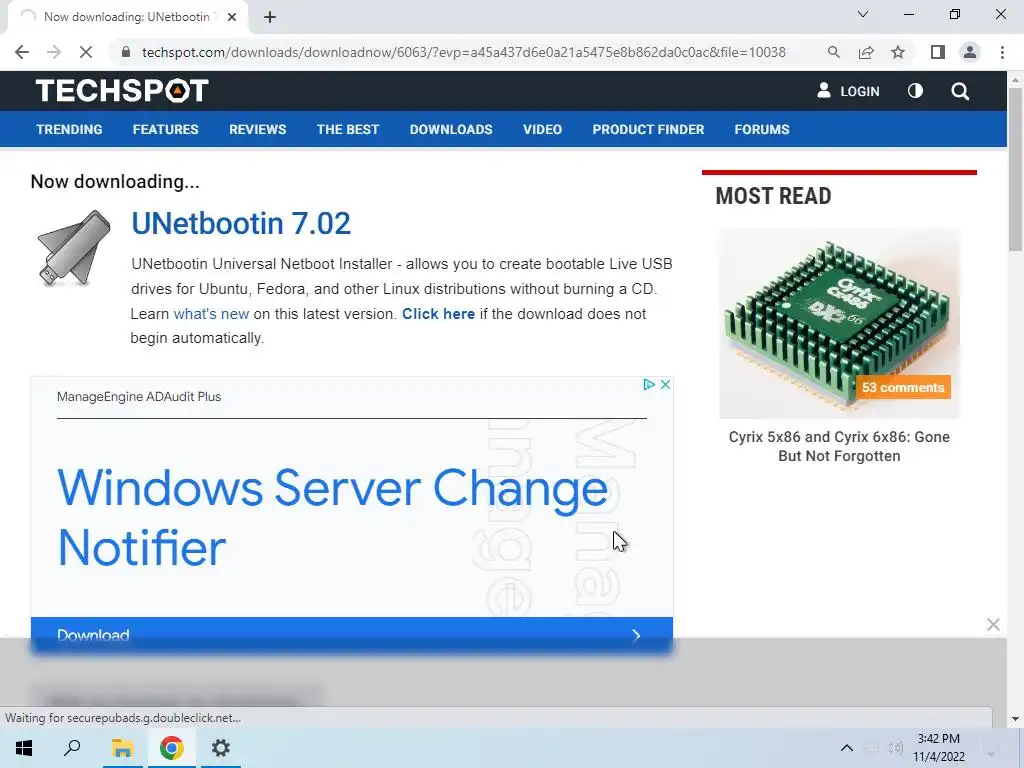Close the ManageEngine ad with X
1024x768 pixels.
665,385
